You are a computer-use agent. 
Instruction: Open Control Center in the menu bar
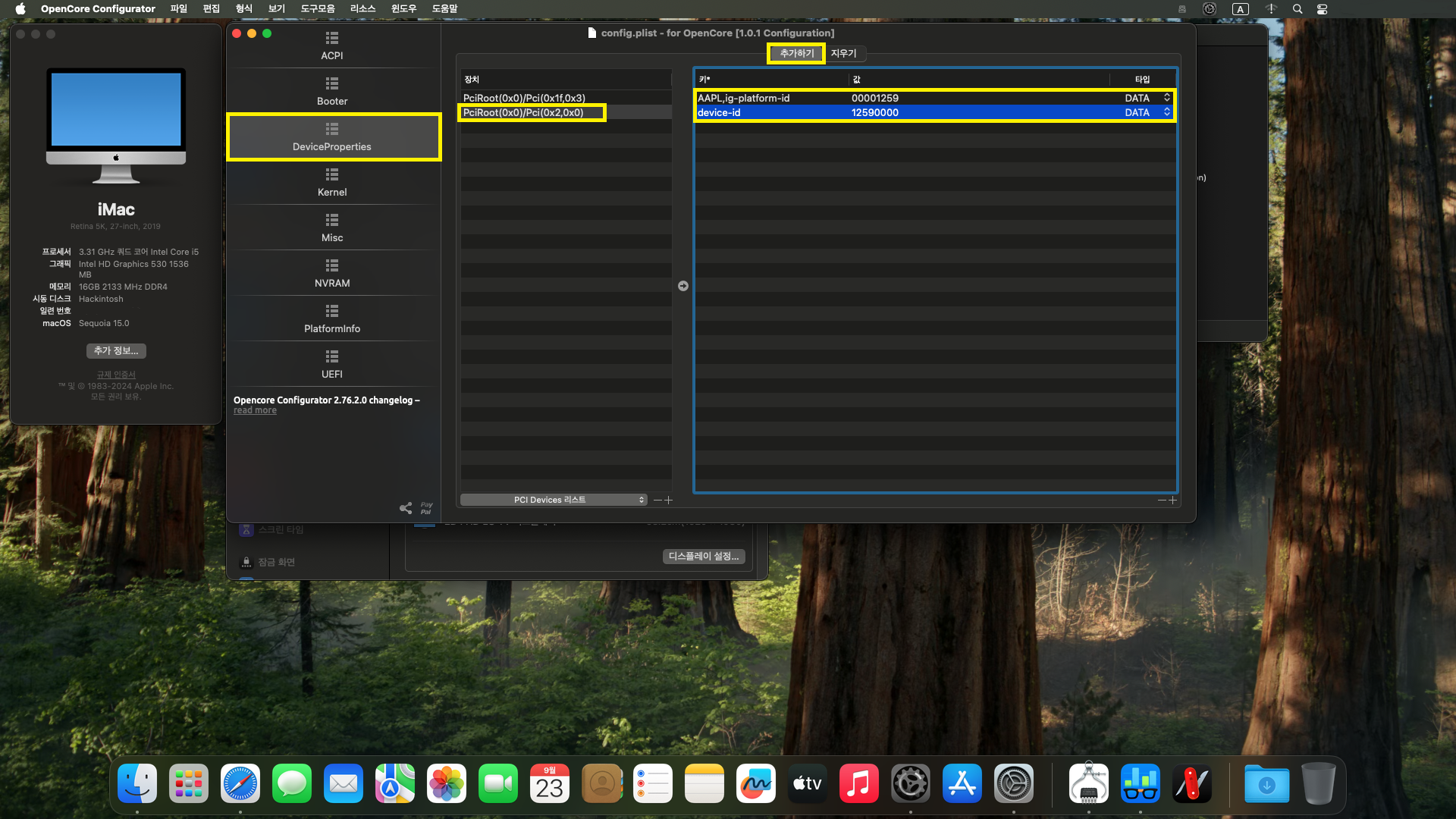1322,9
